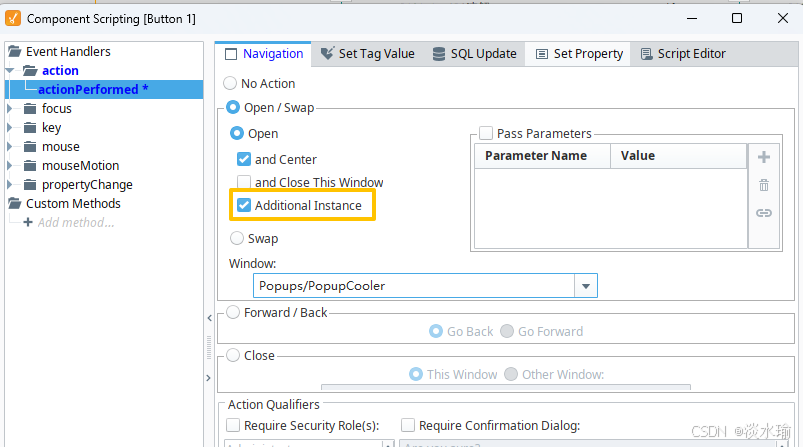Click the key folder icon
803x447 pixels.
30,127
